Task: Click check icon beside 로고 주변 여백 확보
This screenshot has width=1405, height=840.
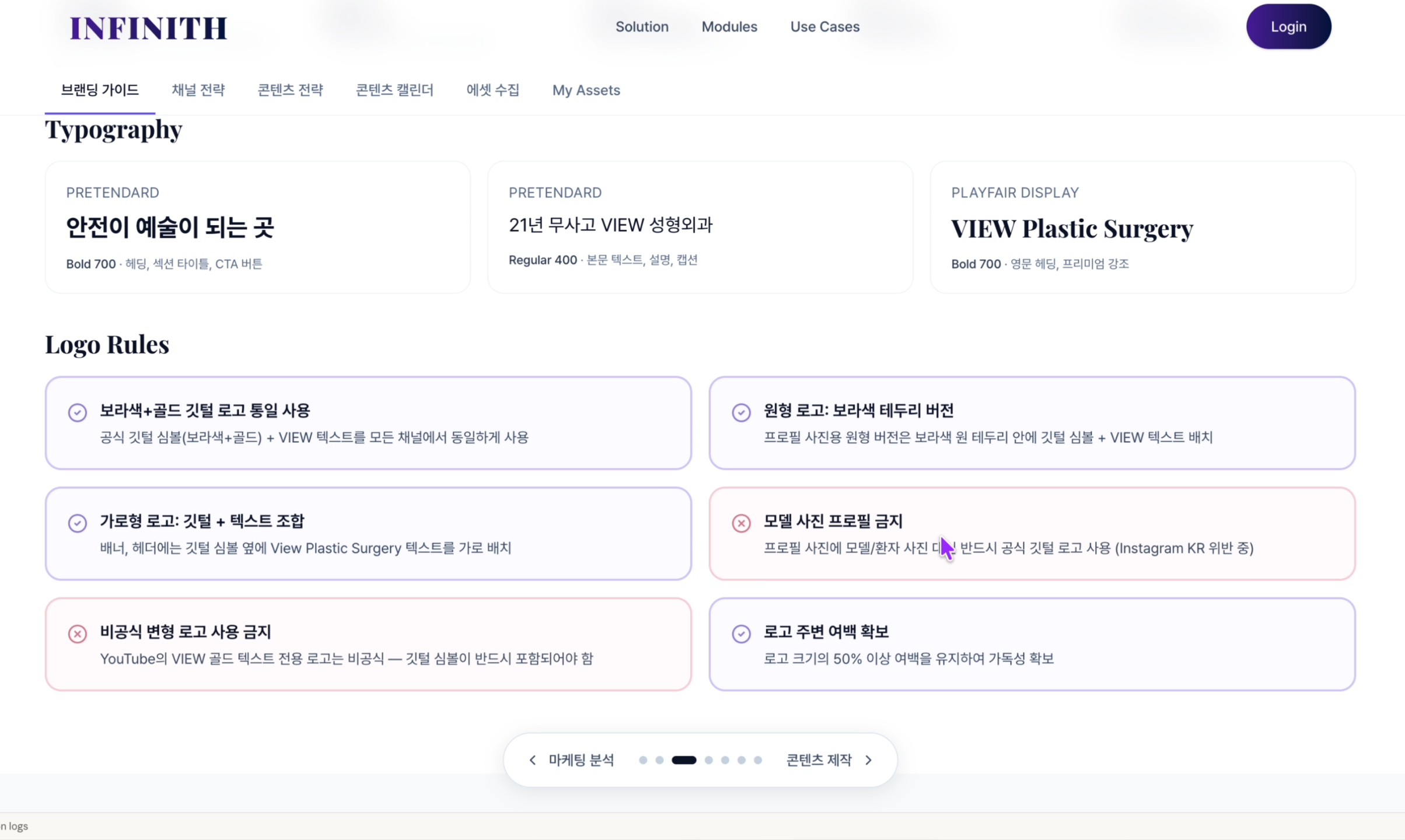Action: [x=741, y=633]
